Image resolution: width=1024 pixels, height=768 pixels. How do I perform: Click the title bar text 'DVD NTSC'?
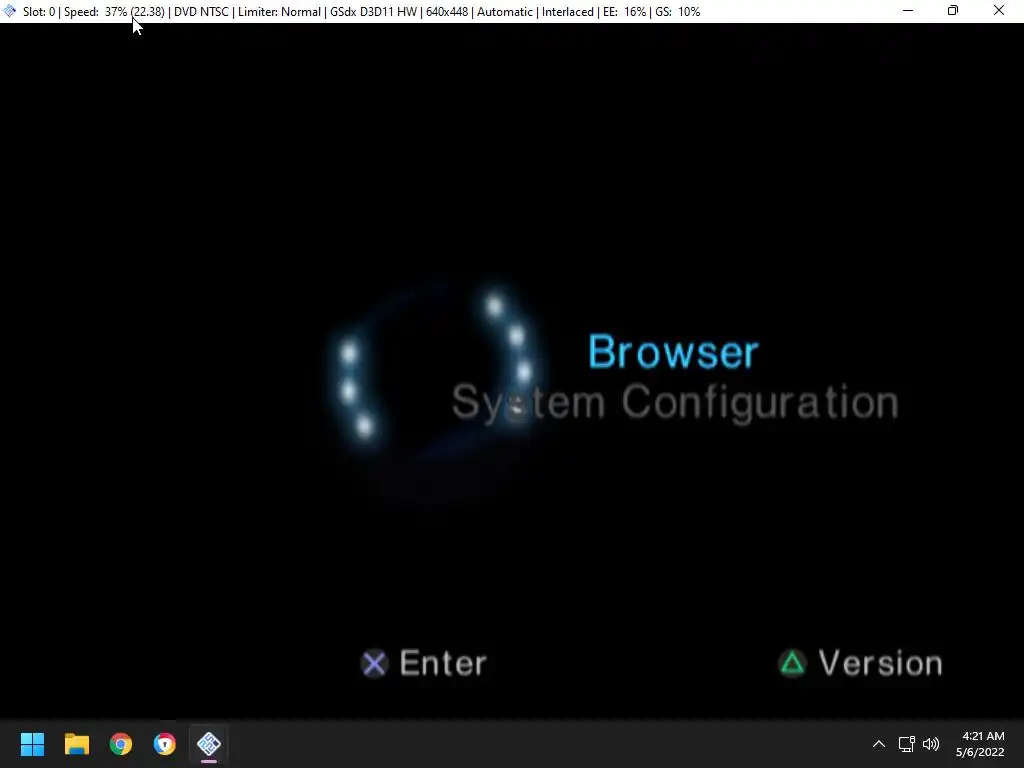(x=201, y=12)
